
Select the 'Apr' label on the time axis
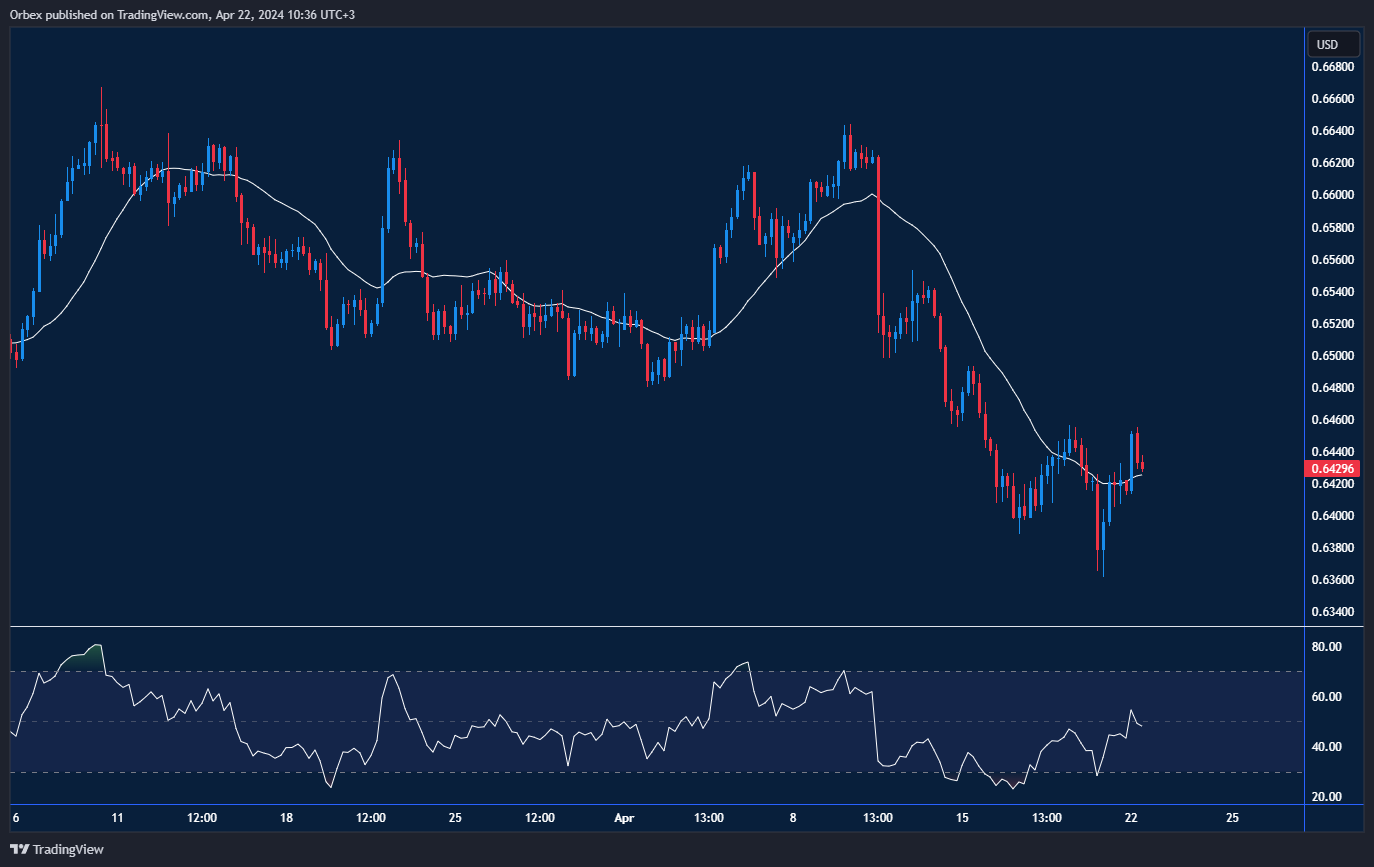pyautogui.click(x=623, y=817)
